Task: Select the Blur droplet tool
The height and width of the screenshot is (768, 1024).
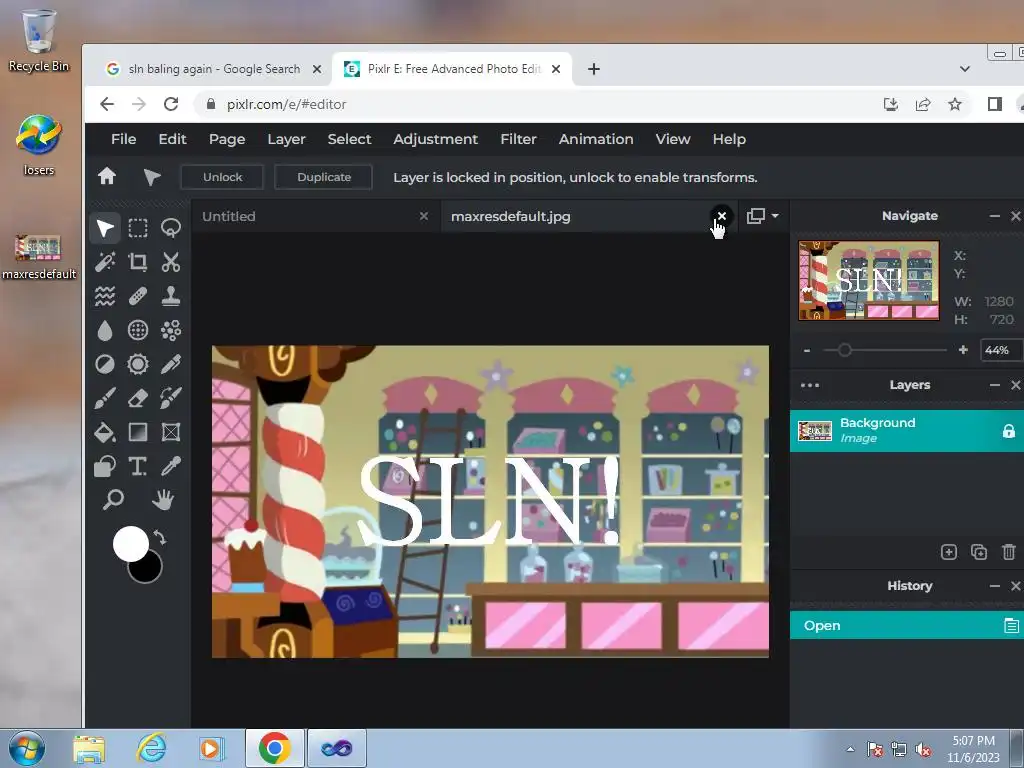Action: pyautogui.click(x=104, y=330)
